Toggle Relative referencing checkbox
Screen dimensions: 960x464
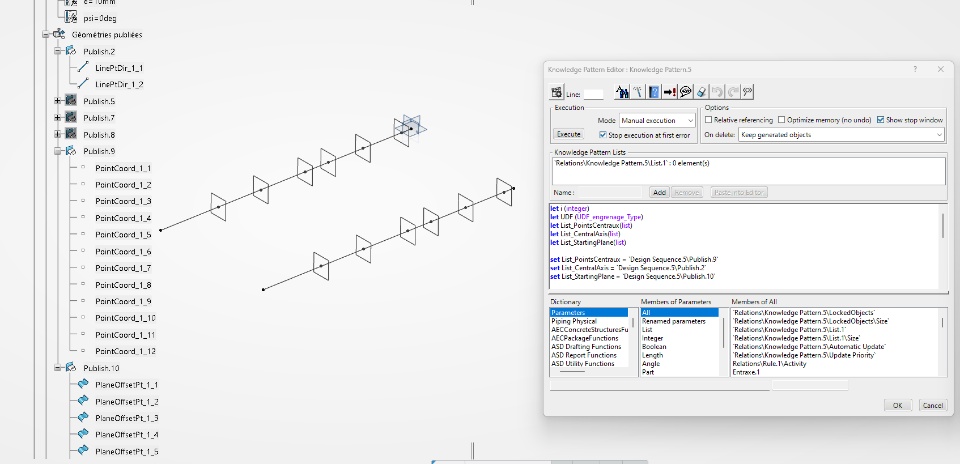709,120
